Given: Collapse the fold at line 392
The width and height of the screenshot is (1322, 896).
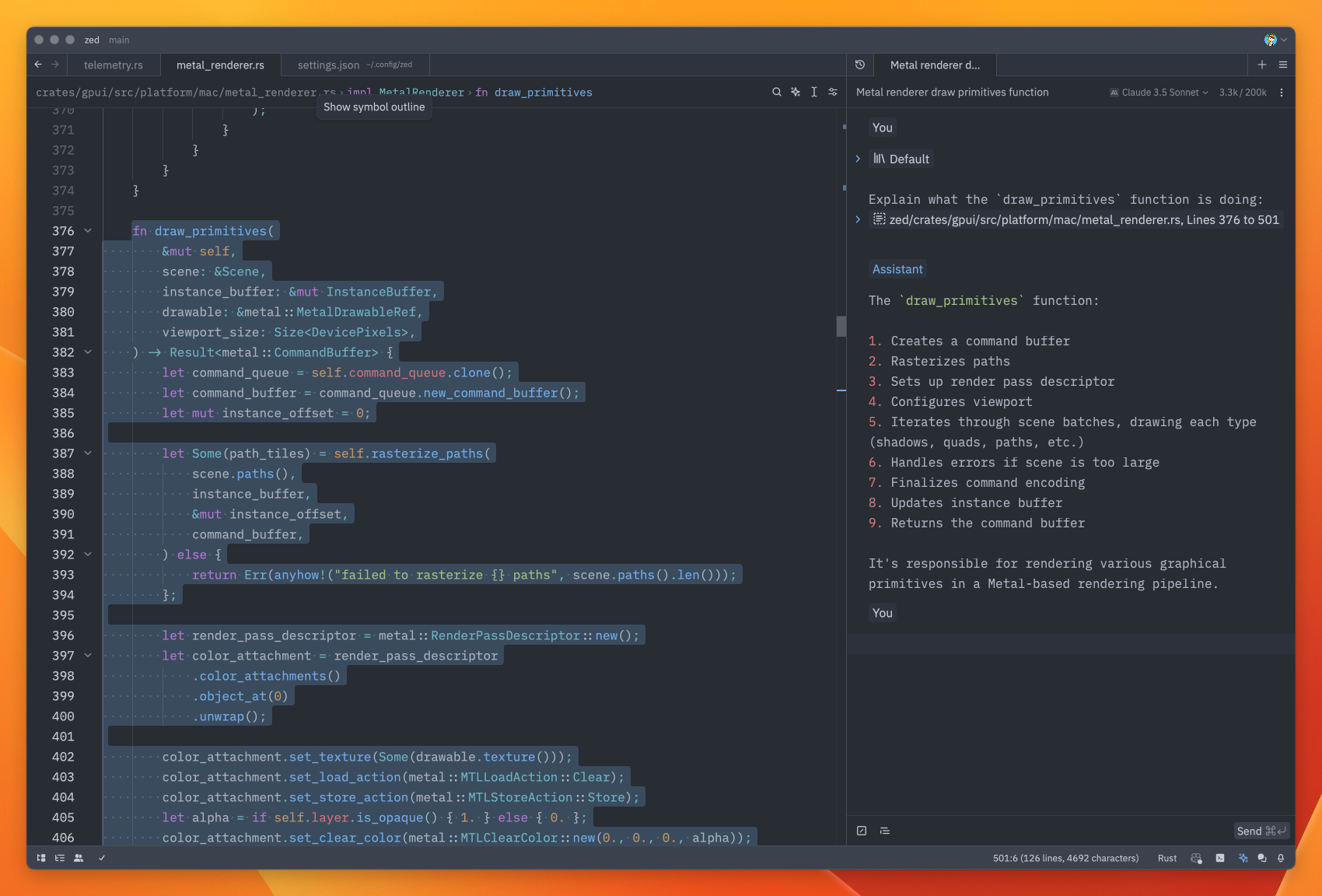Looking at the screenshot, I should 88,555.
